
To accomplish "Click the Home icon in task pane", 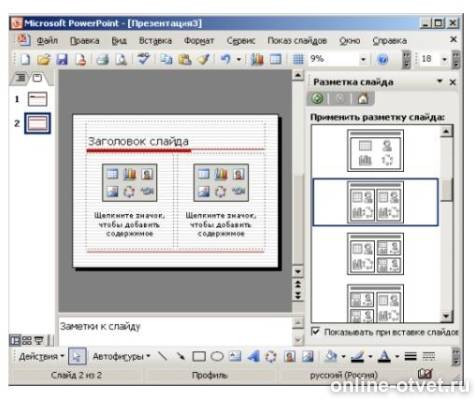I will pyautogui.click(x=362, y=99).
